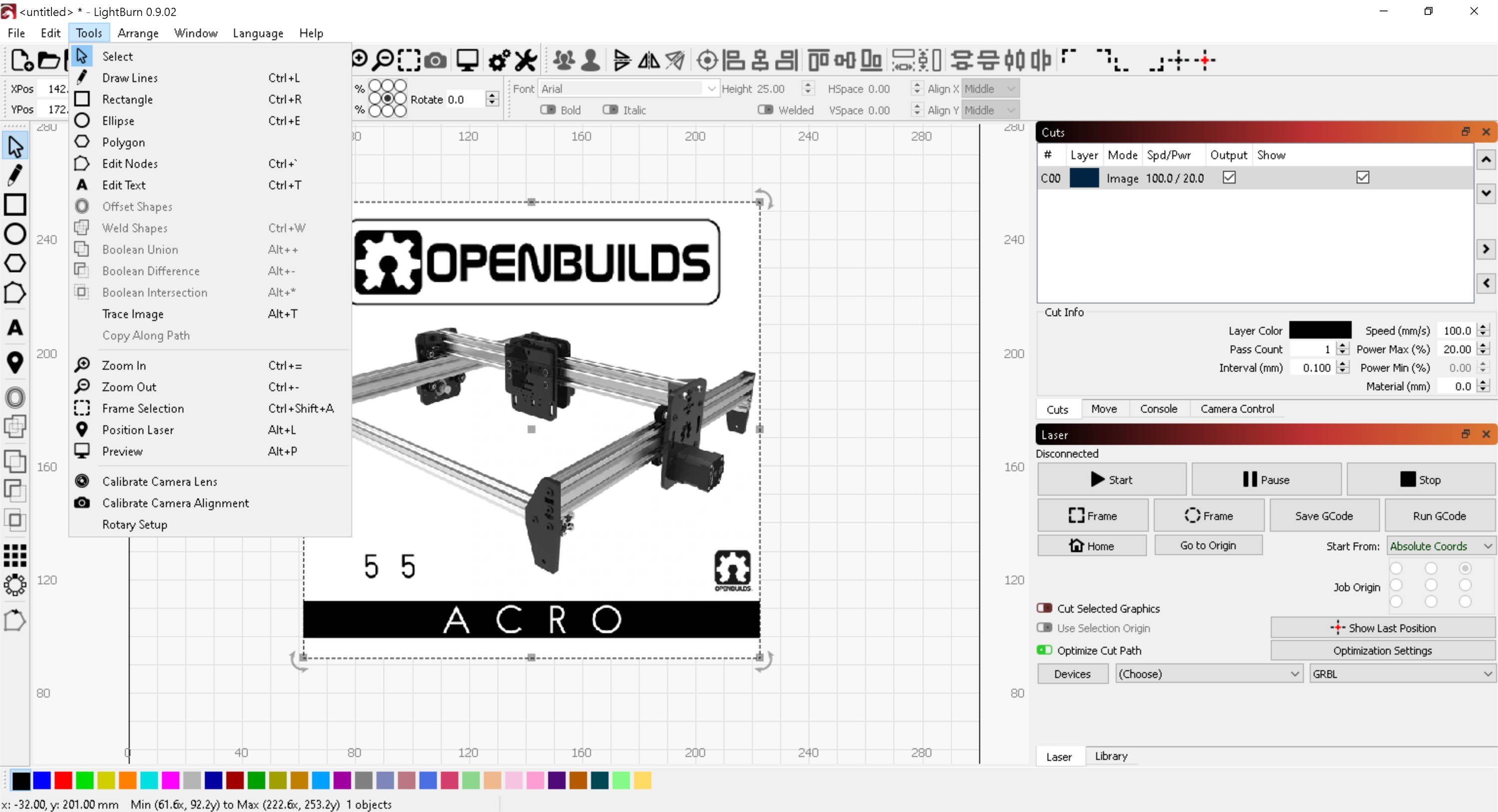Click the camera icon in the top toolbar
The image size is (1498, 812).
[x=435, y=60]
